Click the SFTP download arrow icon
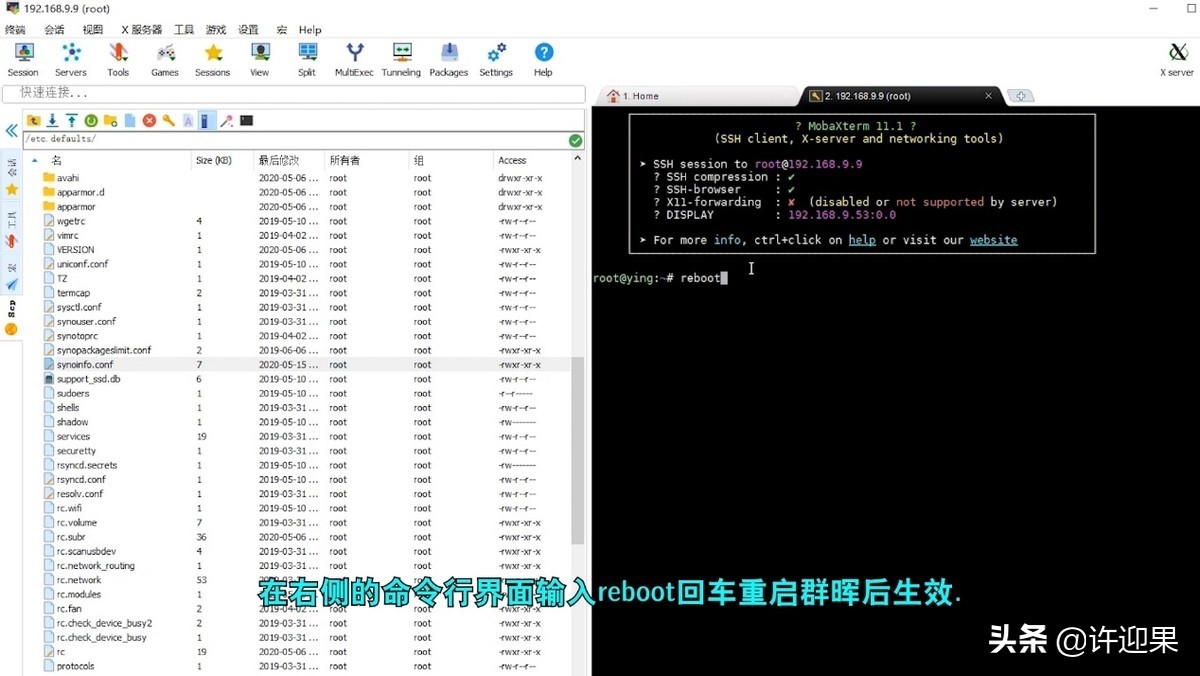 pyautogui.click(x=53, y=120)
